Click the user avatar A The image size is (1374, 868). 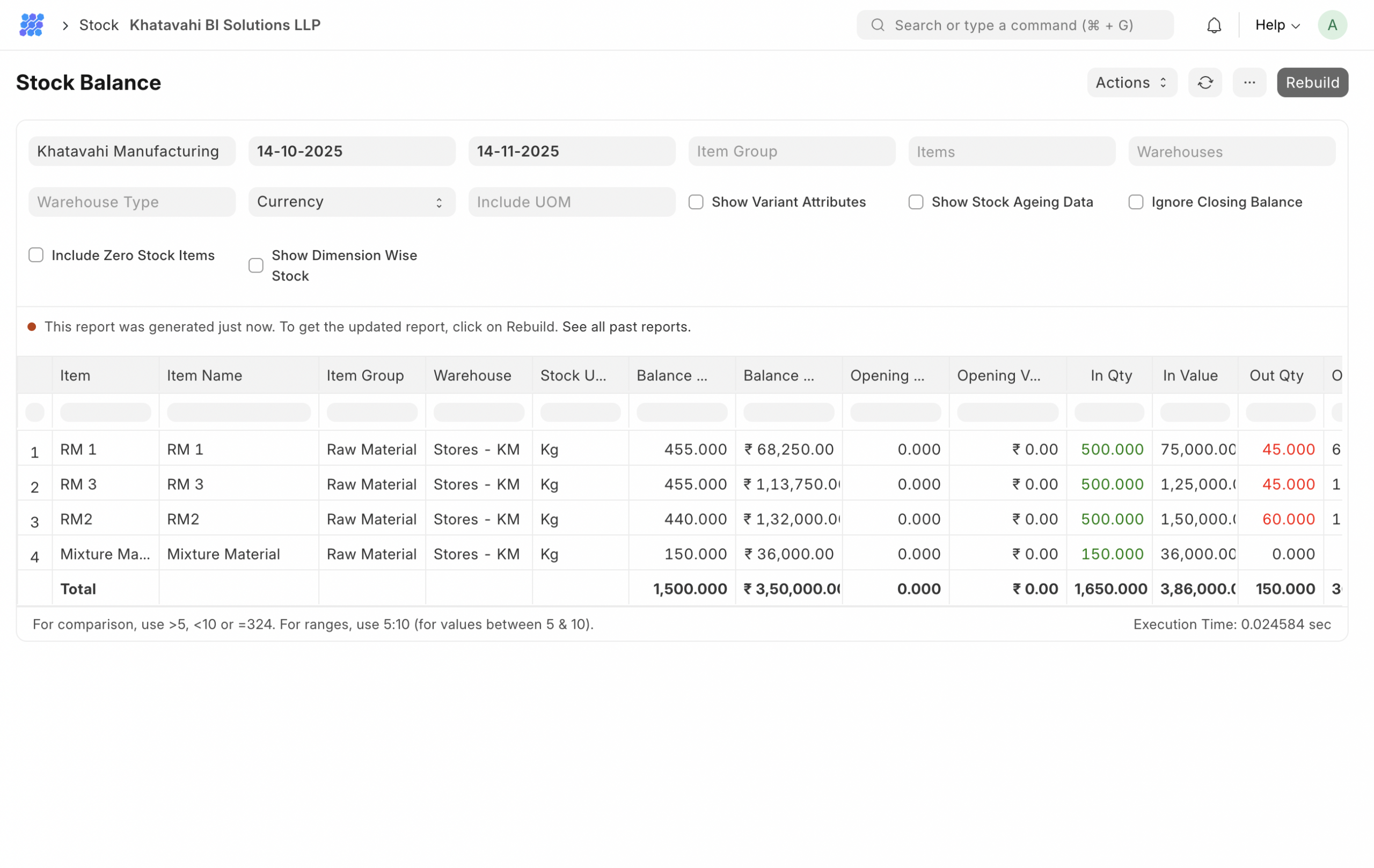tap(1332, 25)
